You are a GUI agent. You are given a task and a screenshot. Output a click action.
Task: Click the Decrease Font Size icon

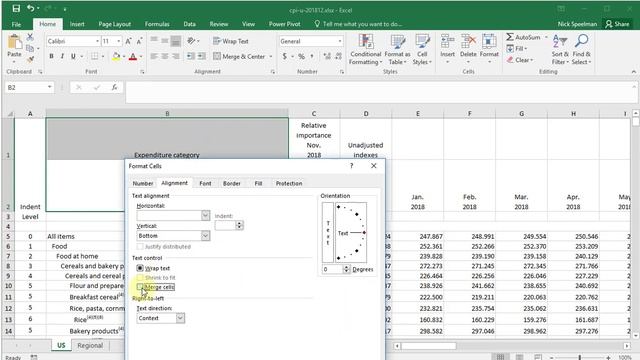(x=139, y=41)
